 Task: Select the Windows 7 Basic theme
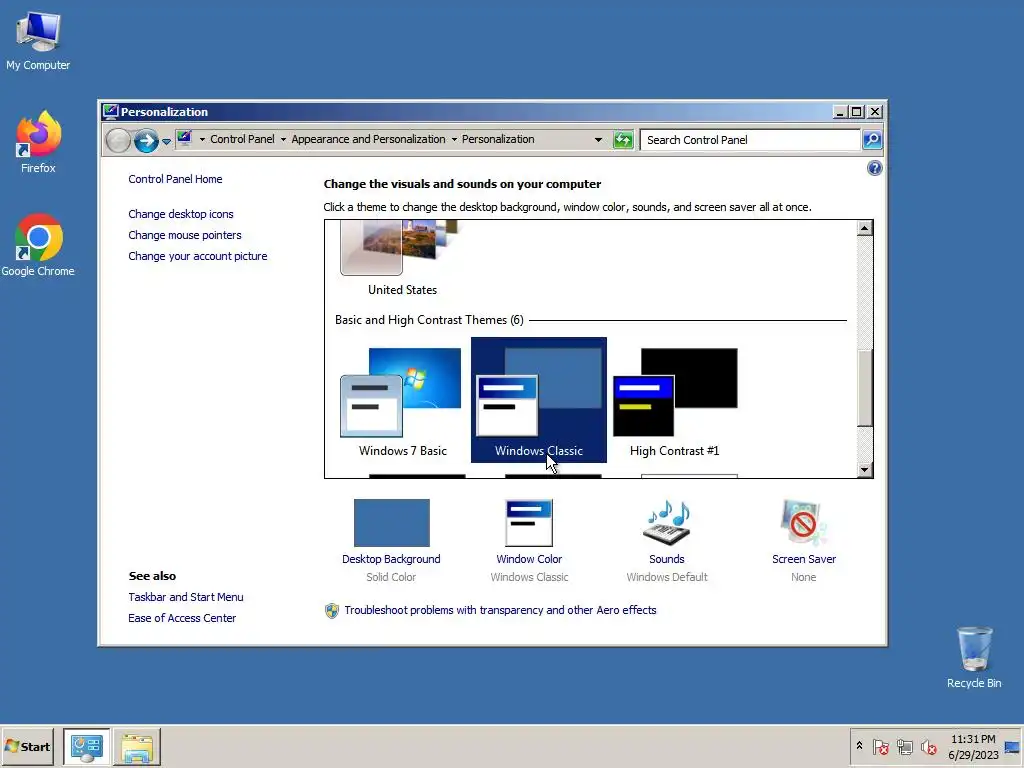(x=403, y=400)
